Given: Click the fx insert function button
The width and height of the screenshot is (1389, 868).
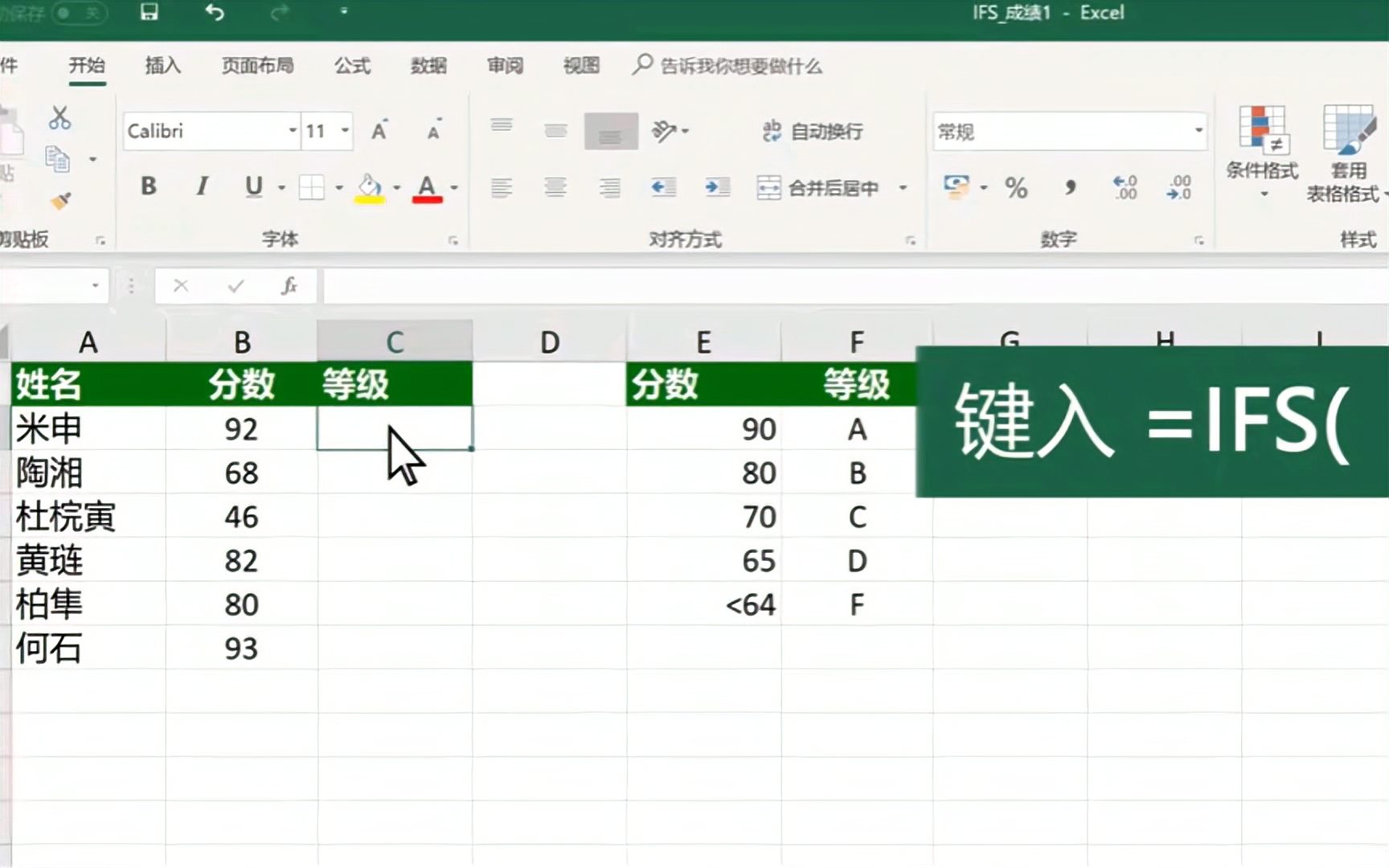Looking at the screenshot, I should [x=291, y=285].
